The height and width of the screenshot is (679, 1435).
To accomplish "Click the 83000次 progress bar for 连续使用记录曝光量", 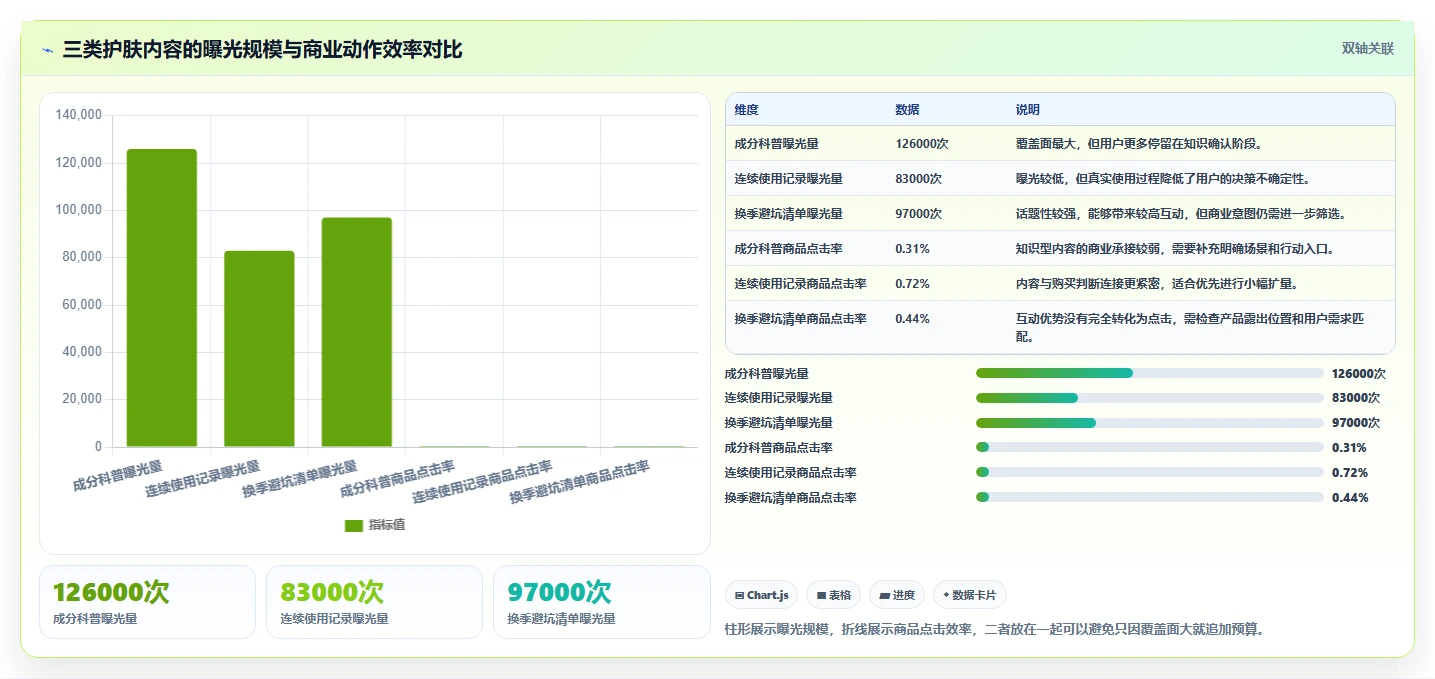I will coord(1150,398).
